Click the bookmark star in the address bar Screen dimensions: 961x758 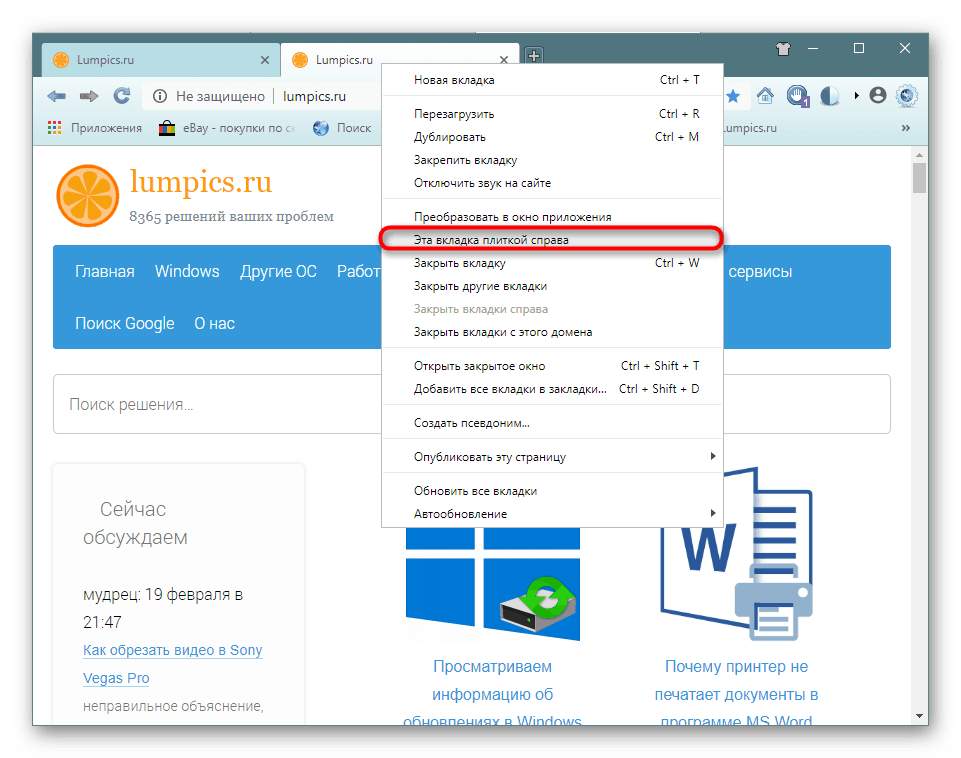735,95
